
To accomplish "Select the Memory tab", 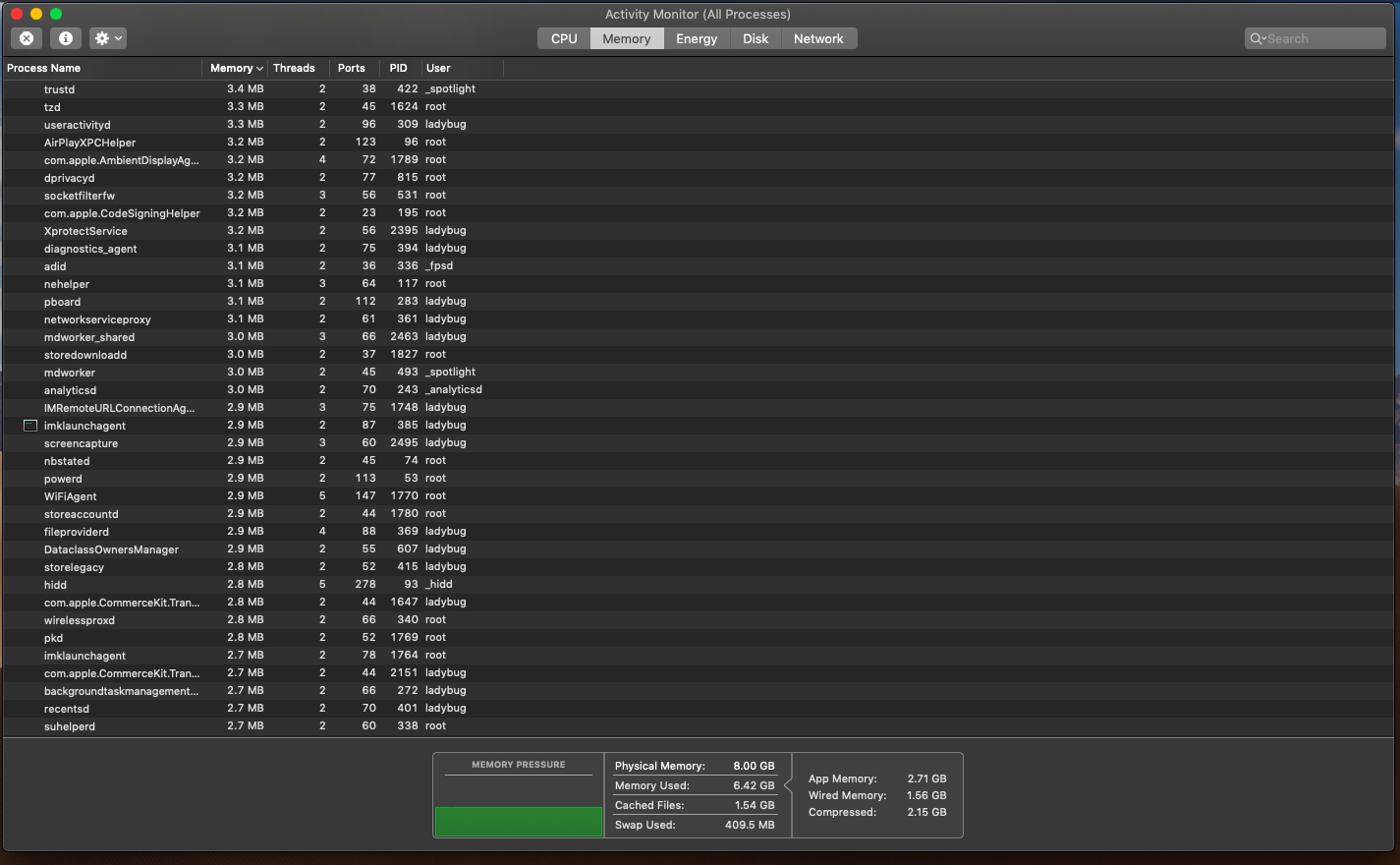I will pos(627,38).
